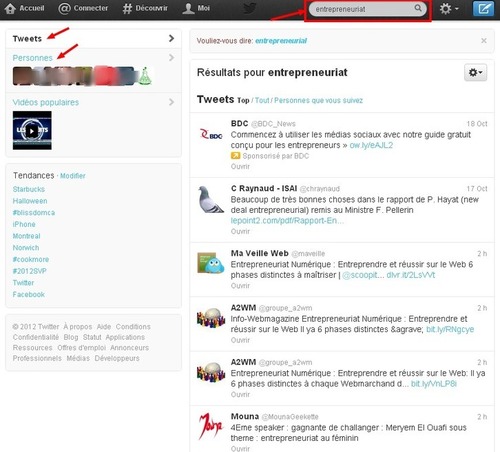
Task: Open the bit.ly/VnLP8i link
Action: pos(433,384)
